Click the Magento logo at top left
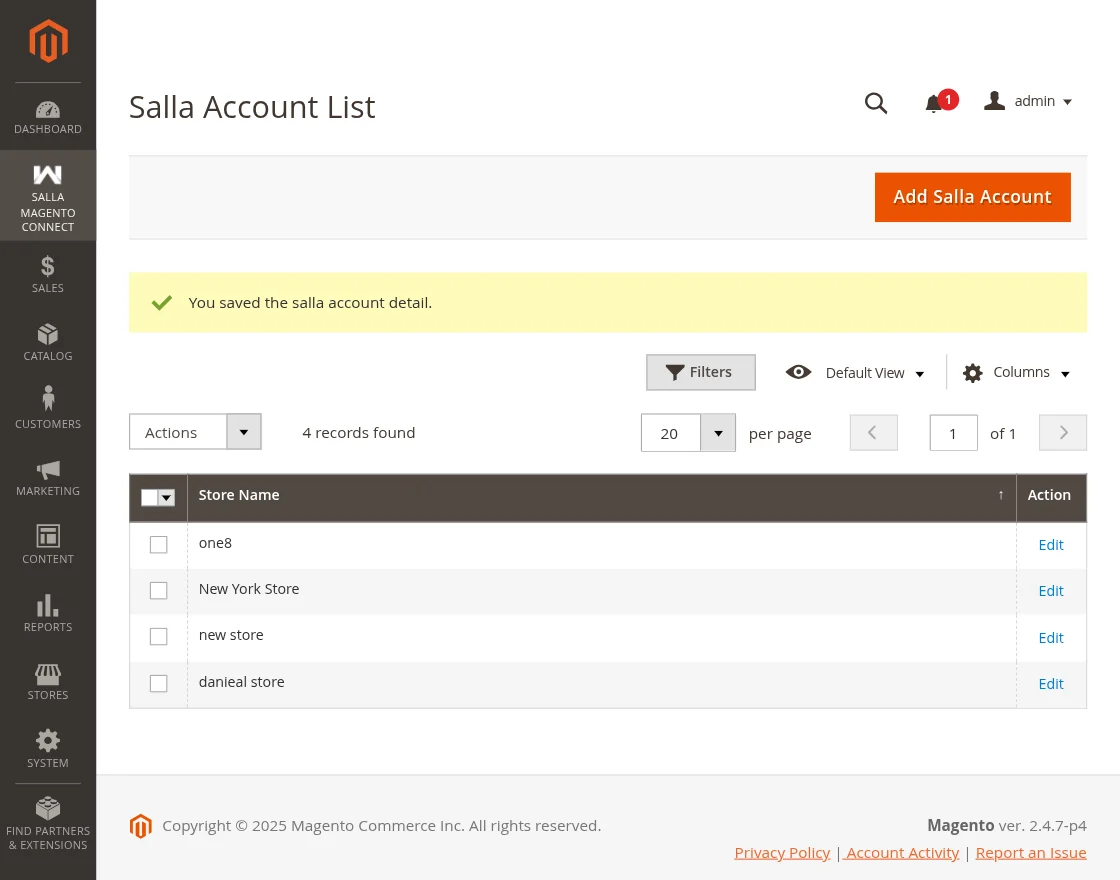1120x880 pixels. 48,41
